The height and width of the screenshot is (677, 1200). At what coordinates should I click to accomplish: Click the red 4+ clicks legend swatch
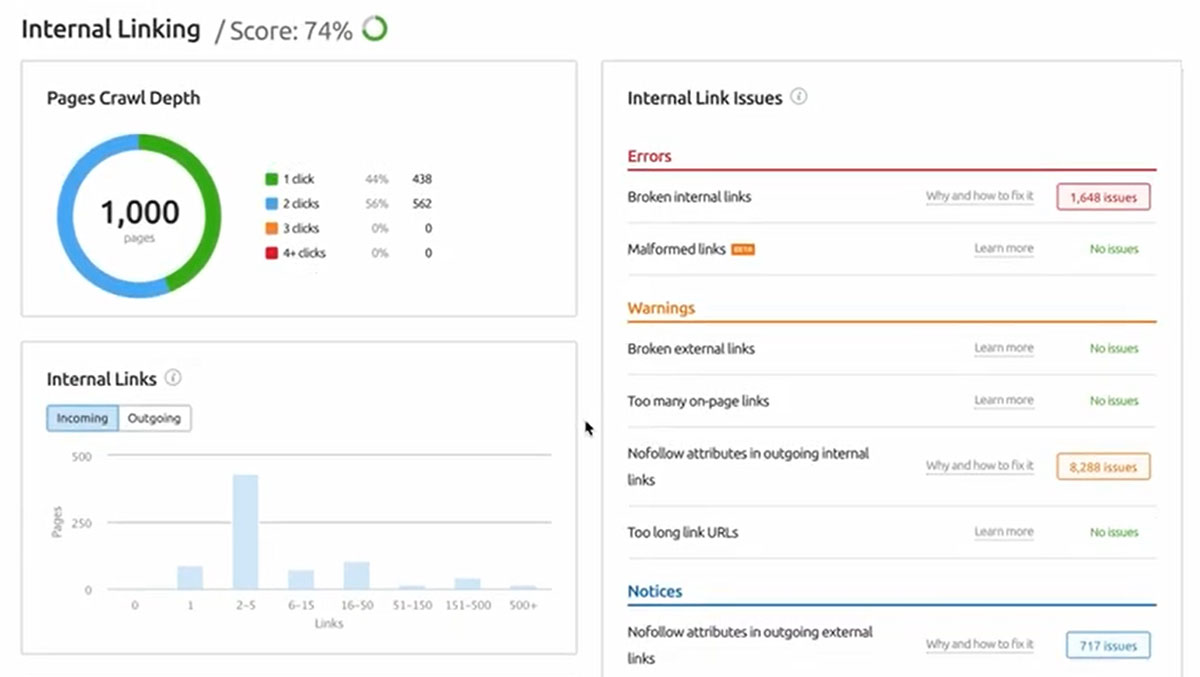(271, 253)
